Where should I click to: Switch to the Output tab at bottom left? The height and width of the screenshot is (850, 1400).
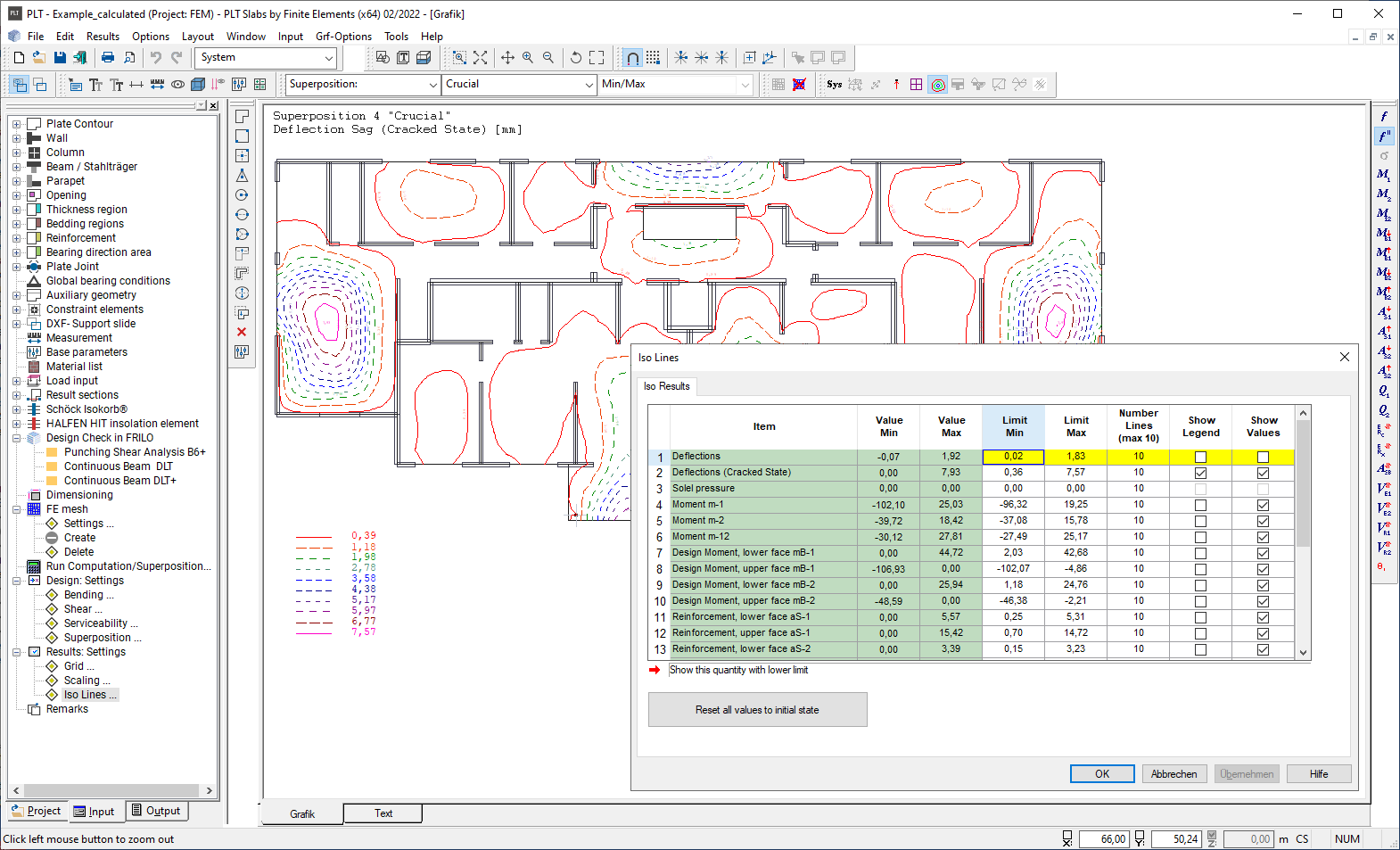pyautogui.click(x=156, y=811)
